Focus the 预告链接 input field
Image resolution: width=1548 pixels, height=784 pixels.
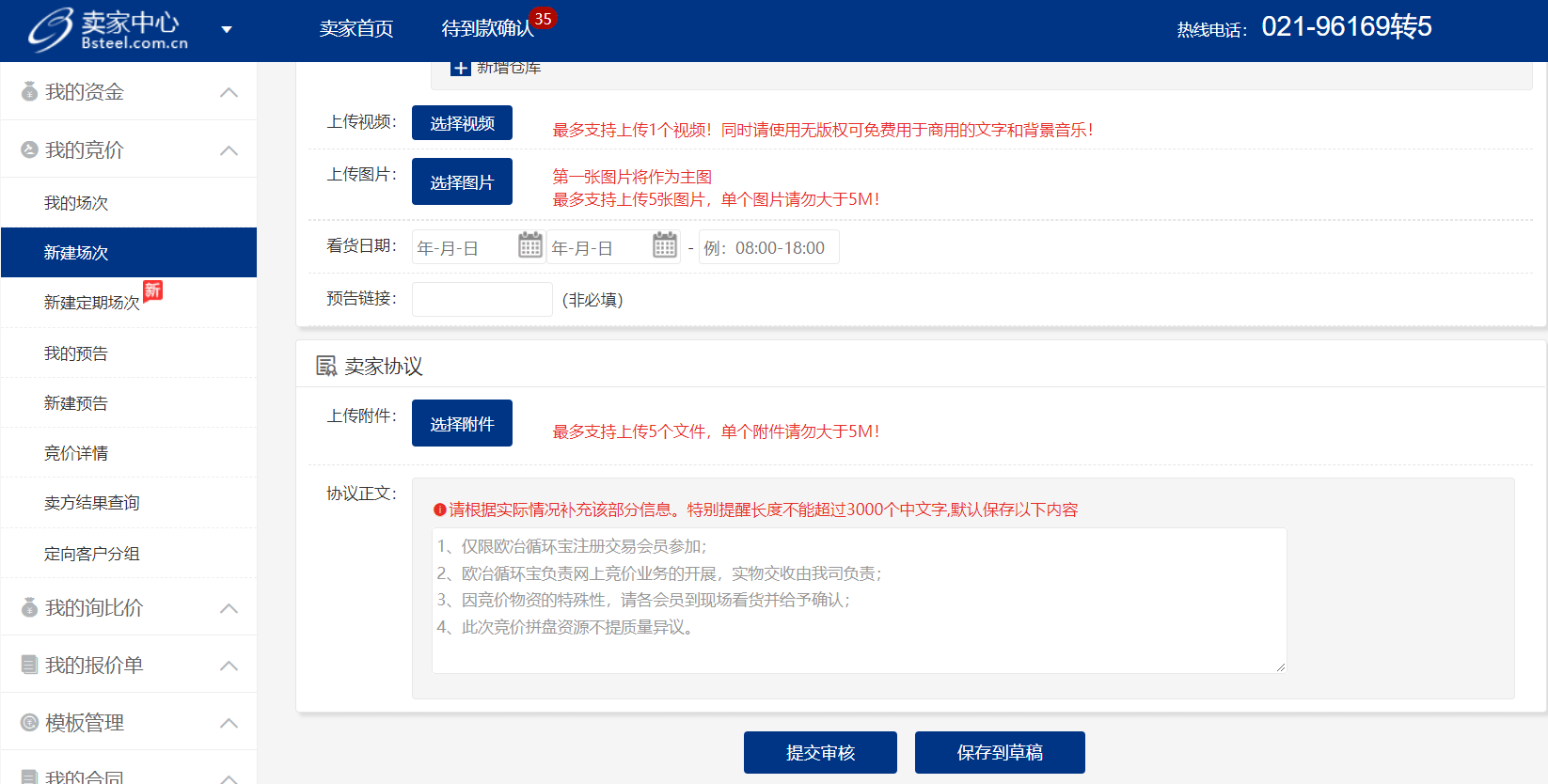click(482, 300)
